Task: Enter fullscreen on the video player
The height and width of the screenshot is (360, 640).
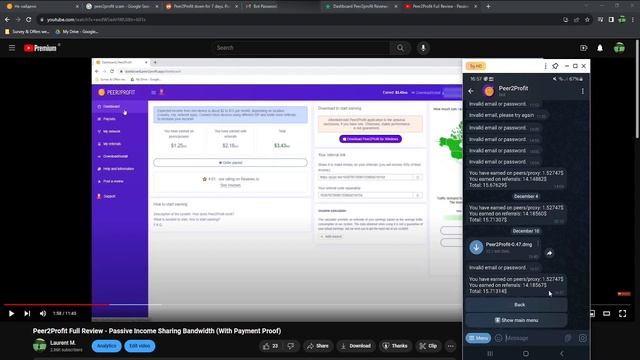Action: click(x=622, y=313)
